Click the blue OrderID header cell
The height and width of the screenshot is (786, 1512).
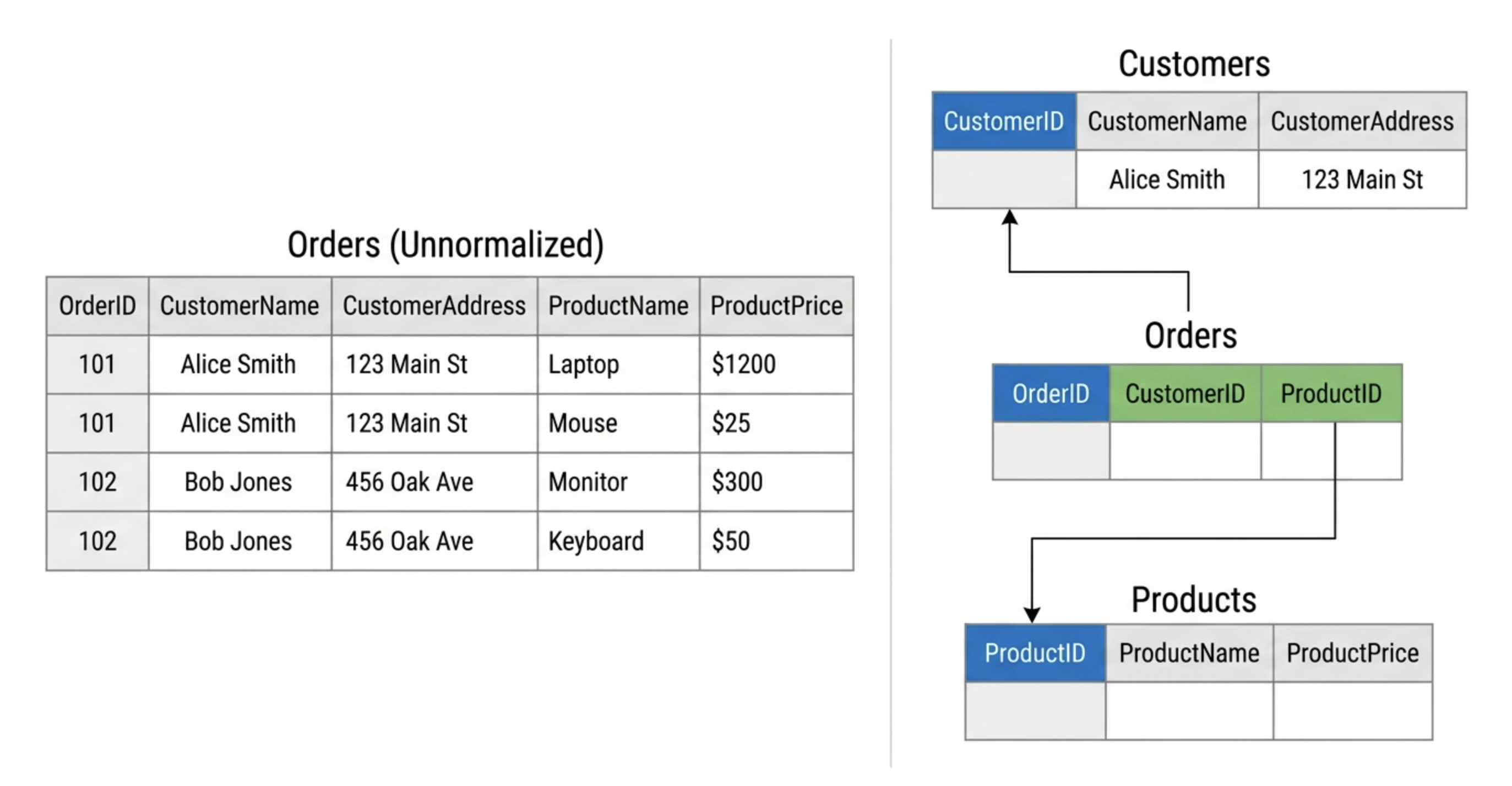1051,393
